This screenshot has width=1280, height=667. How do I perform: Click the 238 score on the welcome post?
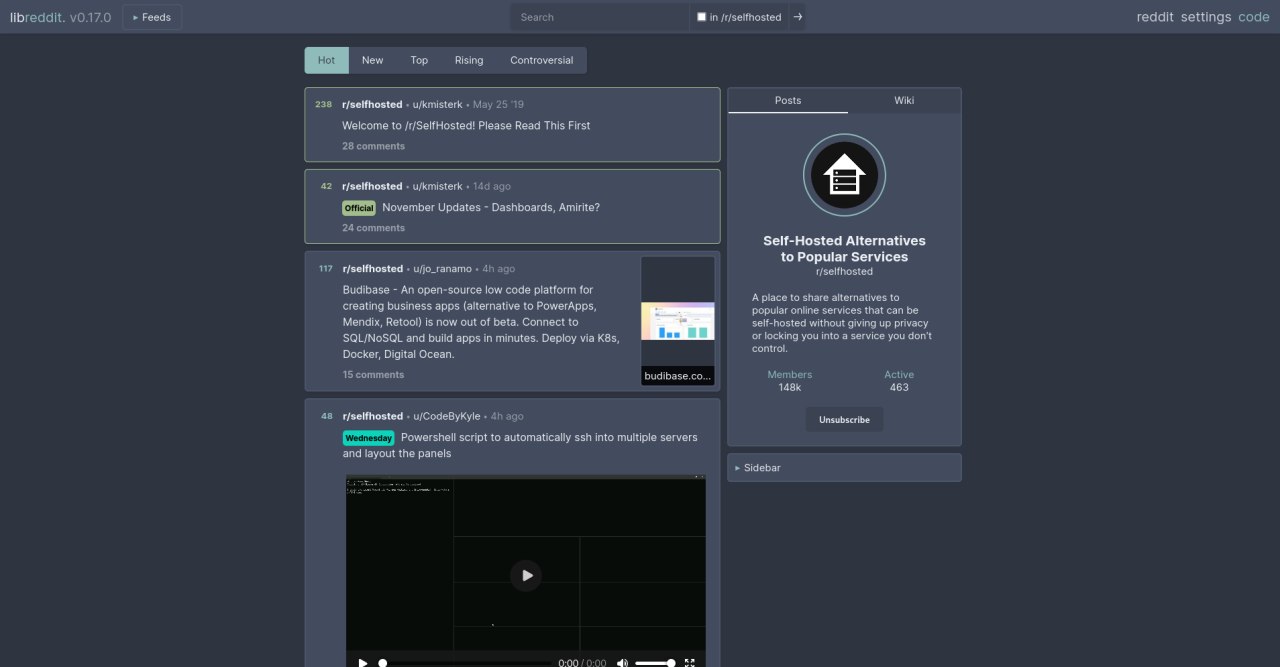(323, 104)
